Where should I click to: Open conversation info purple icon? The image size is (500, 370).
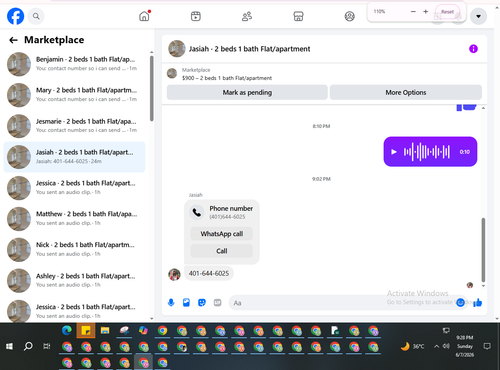473,49
